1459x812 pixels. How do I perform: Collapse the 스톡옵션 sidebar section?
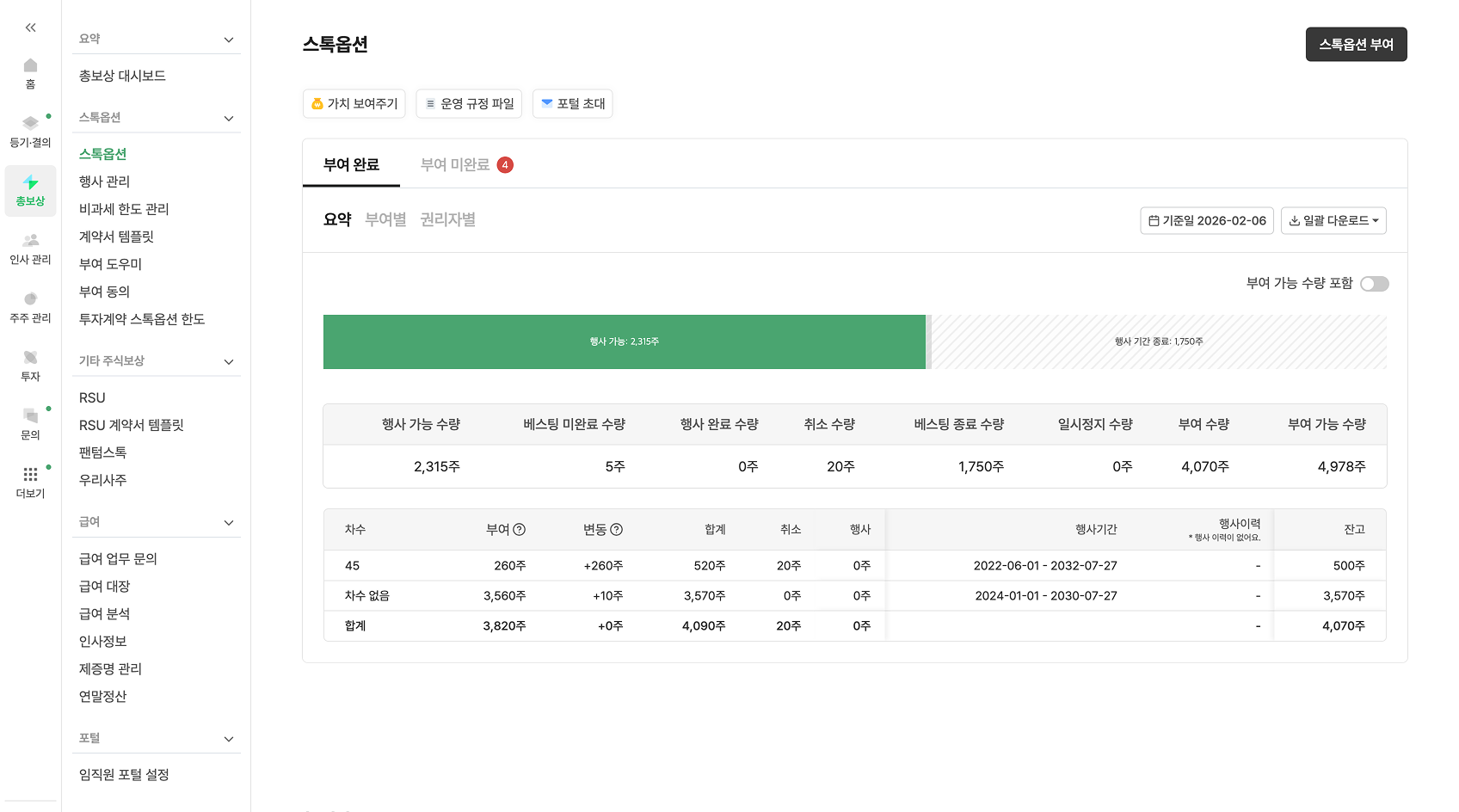point(229,119)
